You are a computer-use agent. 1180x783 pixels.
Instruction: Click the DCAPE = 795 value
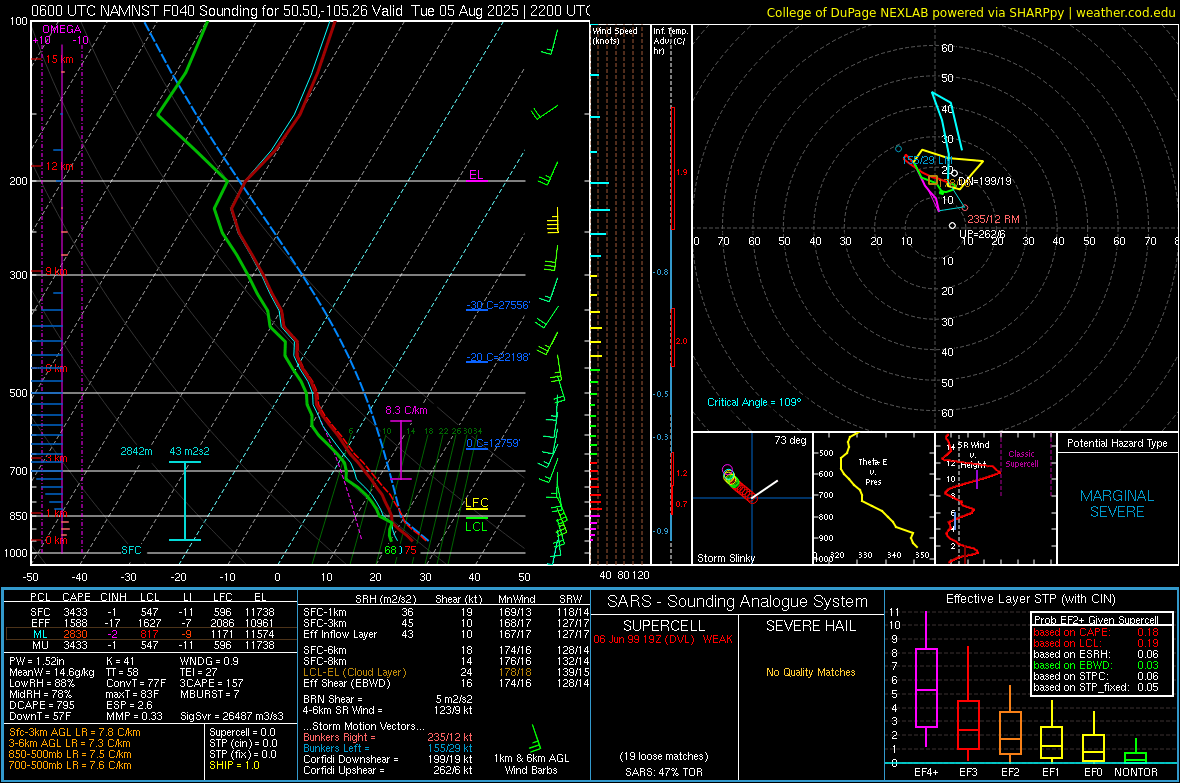click(x=42, y=705)
